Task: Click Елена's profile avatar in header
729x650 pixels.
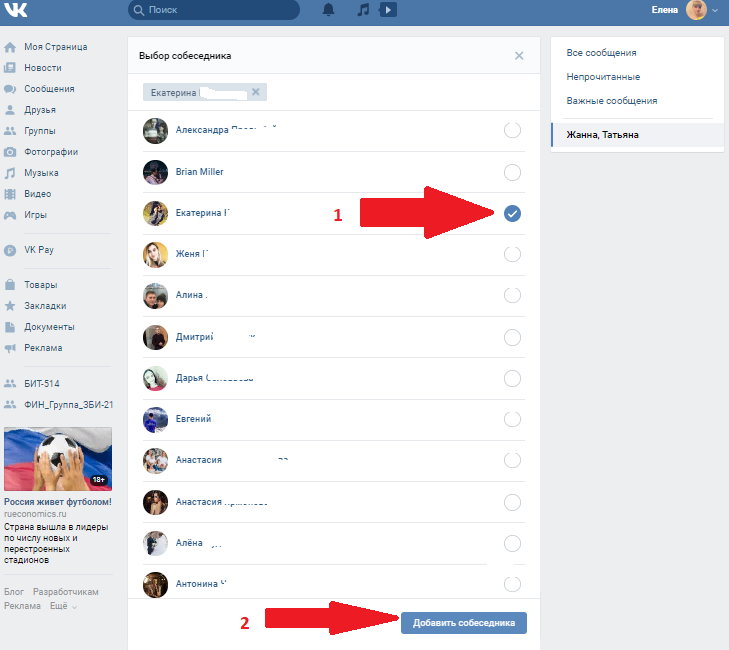Action: click(696, 10)
